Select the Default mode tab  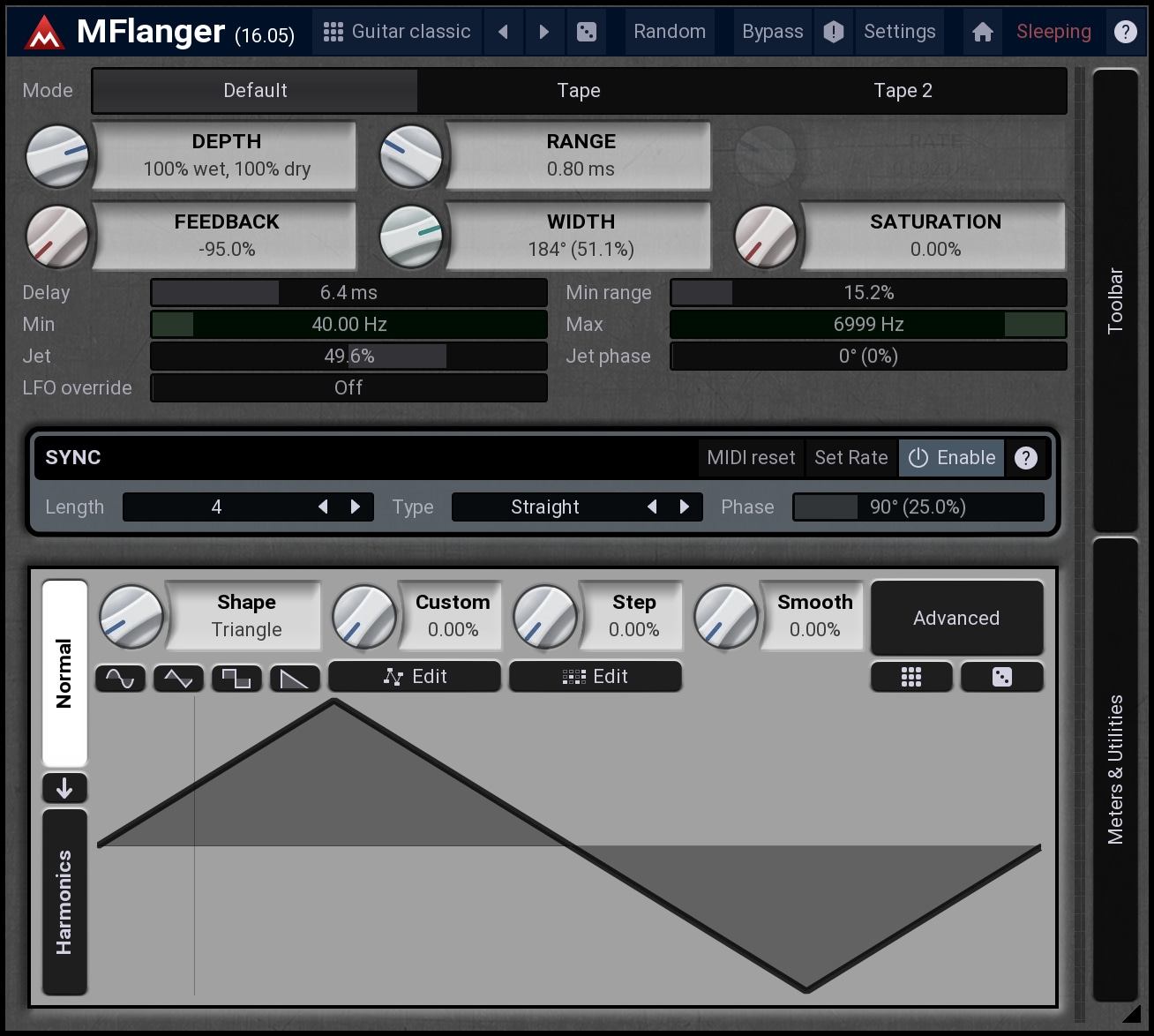255,90
